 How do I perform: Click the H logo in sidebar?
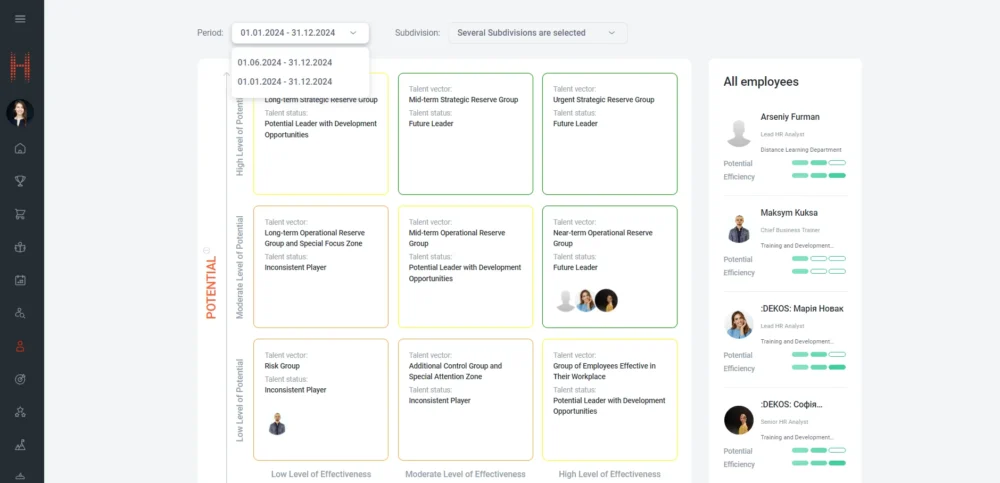click(21, 66)
